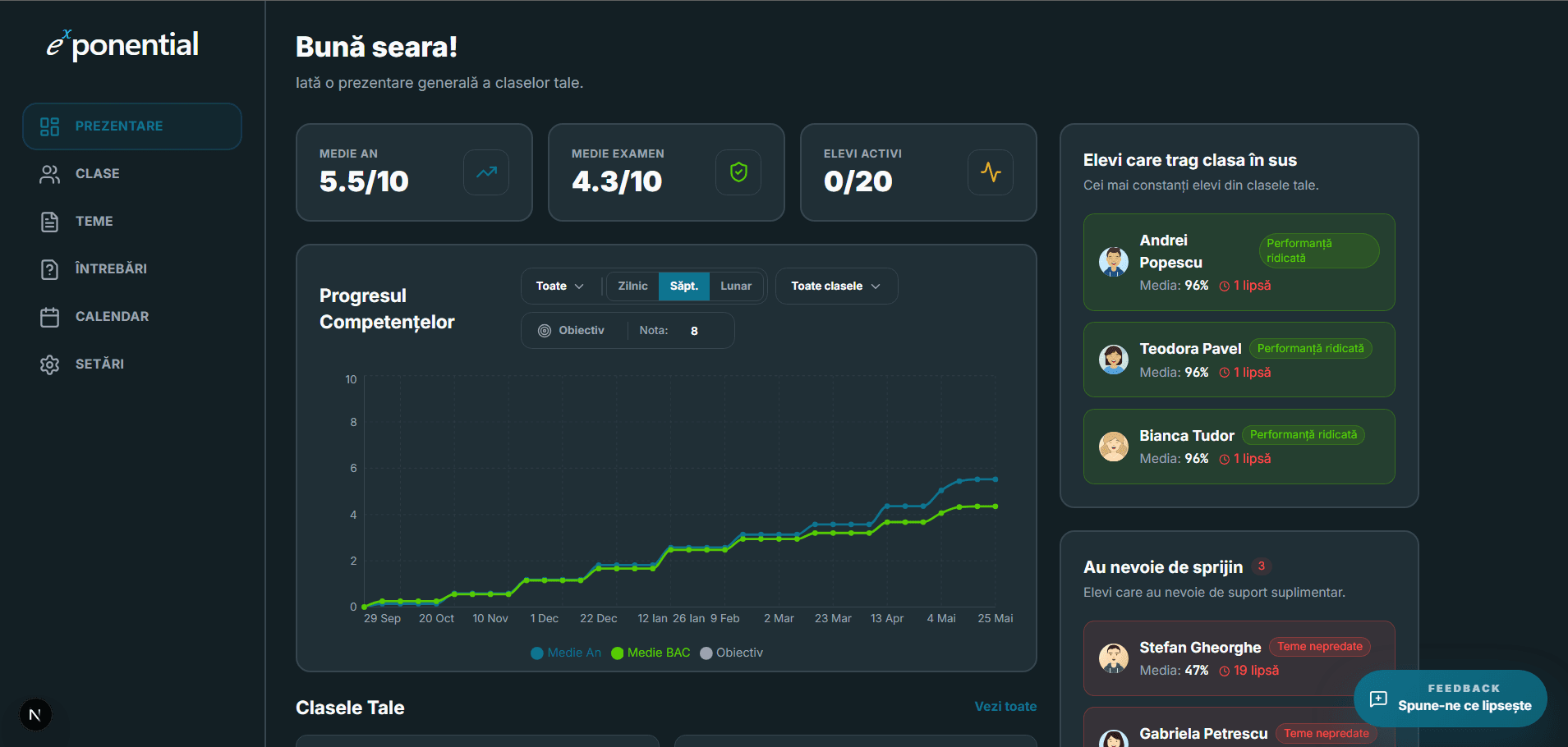Click Stefan's 19 lipsă absence text
Image resolution: width=1568 pixels, height=747 pixels.
pyautogui.click(x=1256, y=671)
